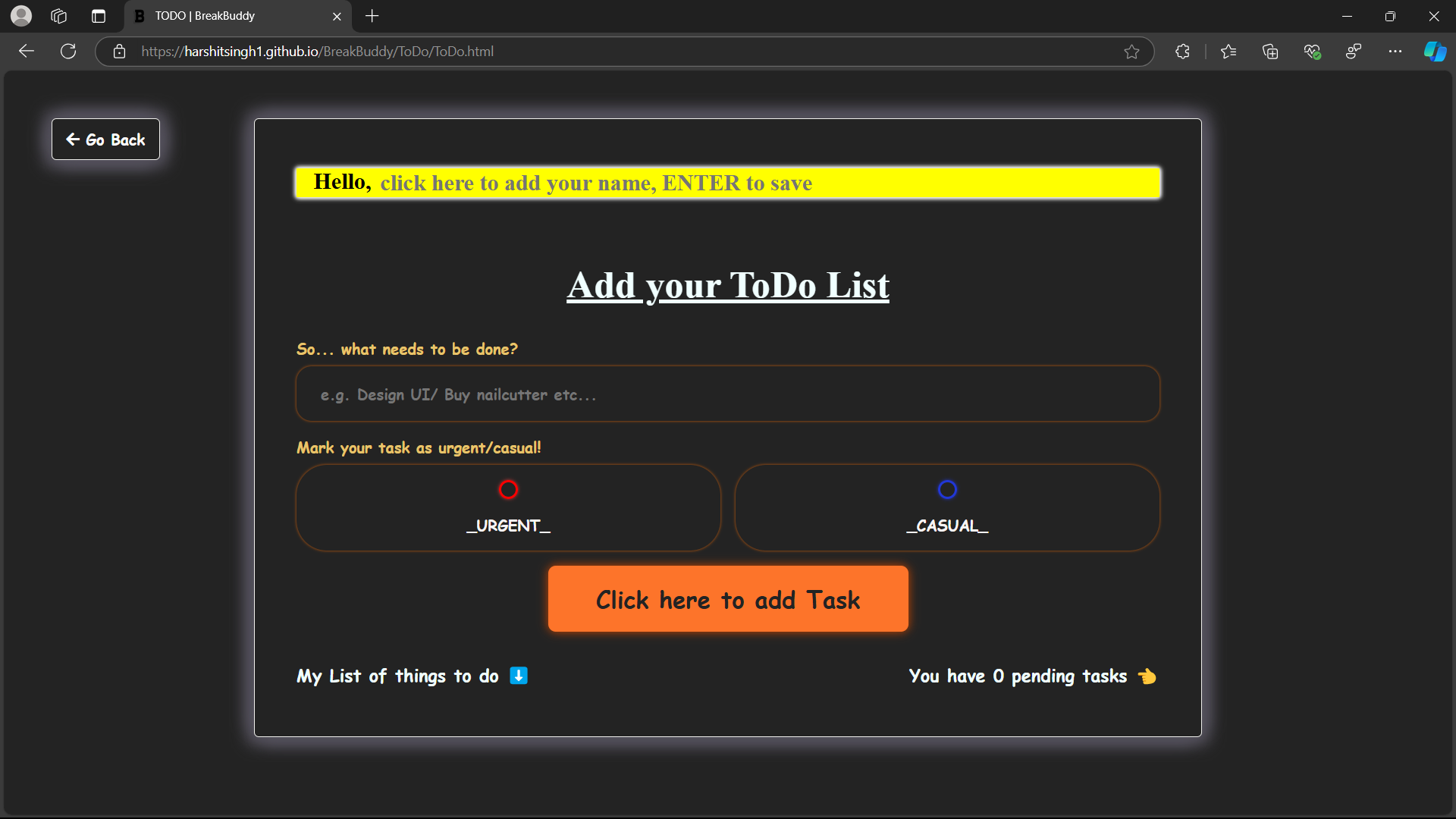This screenshot has height=819, width=1456.
Task: Click the browser back arrow icon
Action: (x=27, y=52)
